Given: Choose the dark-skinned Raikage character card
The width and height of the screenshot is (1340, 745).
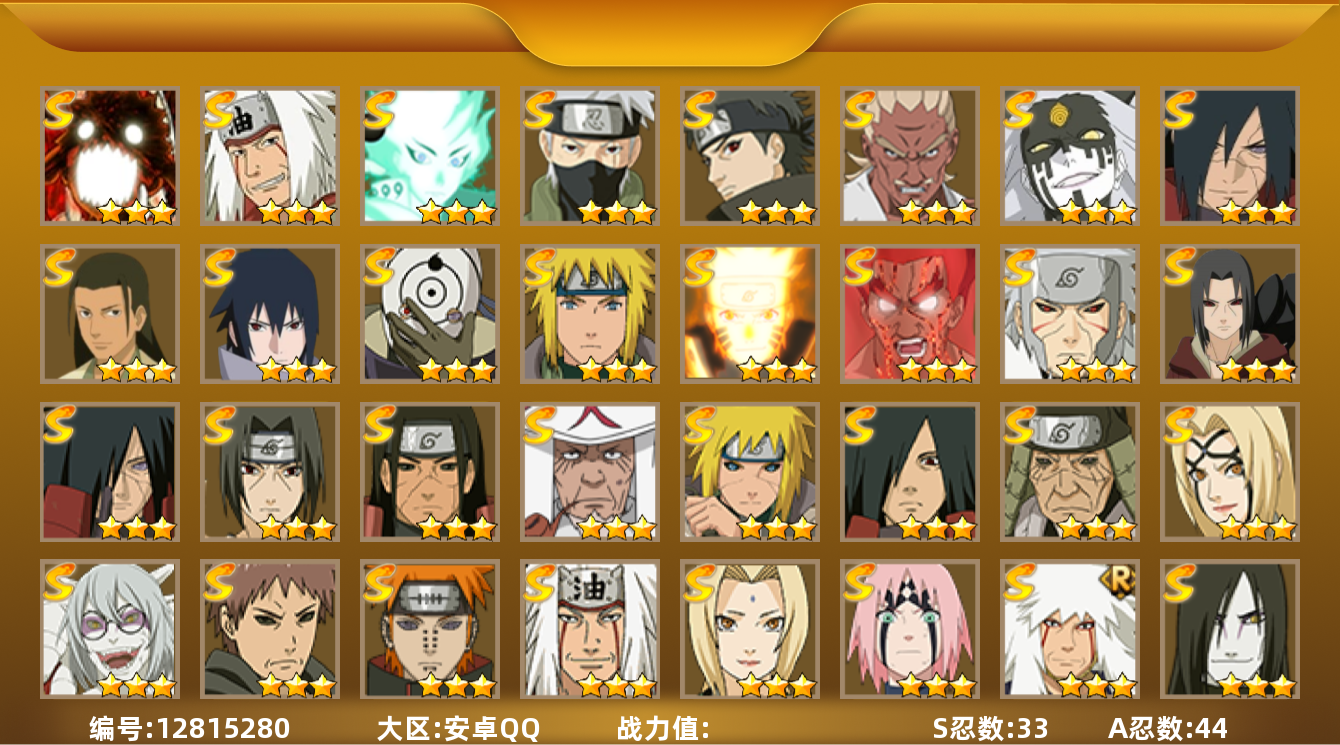Looking at the screenshot, I should point(910,156).
